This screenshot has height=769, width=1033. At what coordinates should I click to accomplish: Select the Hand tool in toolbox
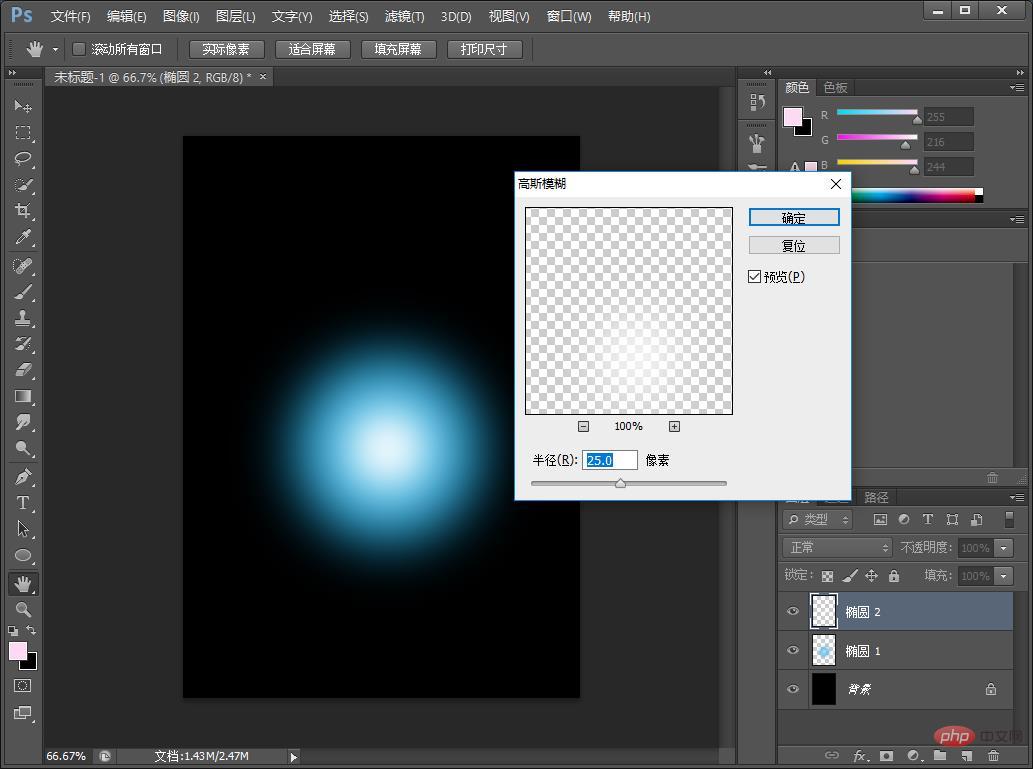[x=23, y=584]
